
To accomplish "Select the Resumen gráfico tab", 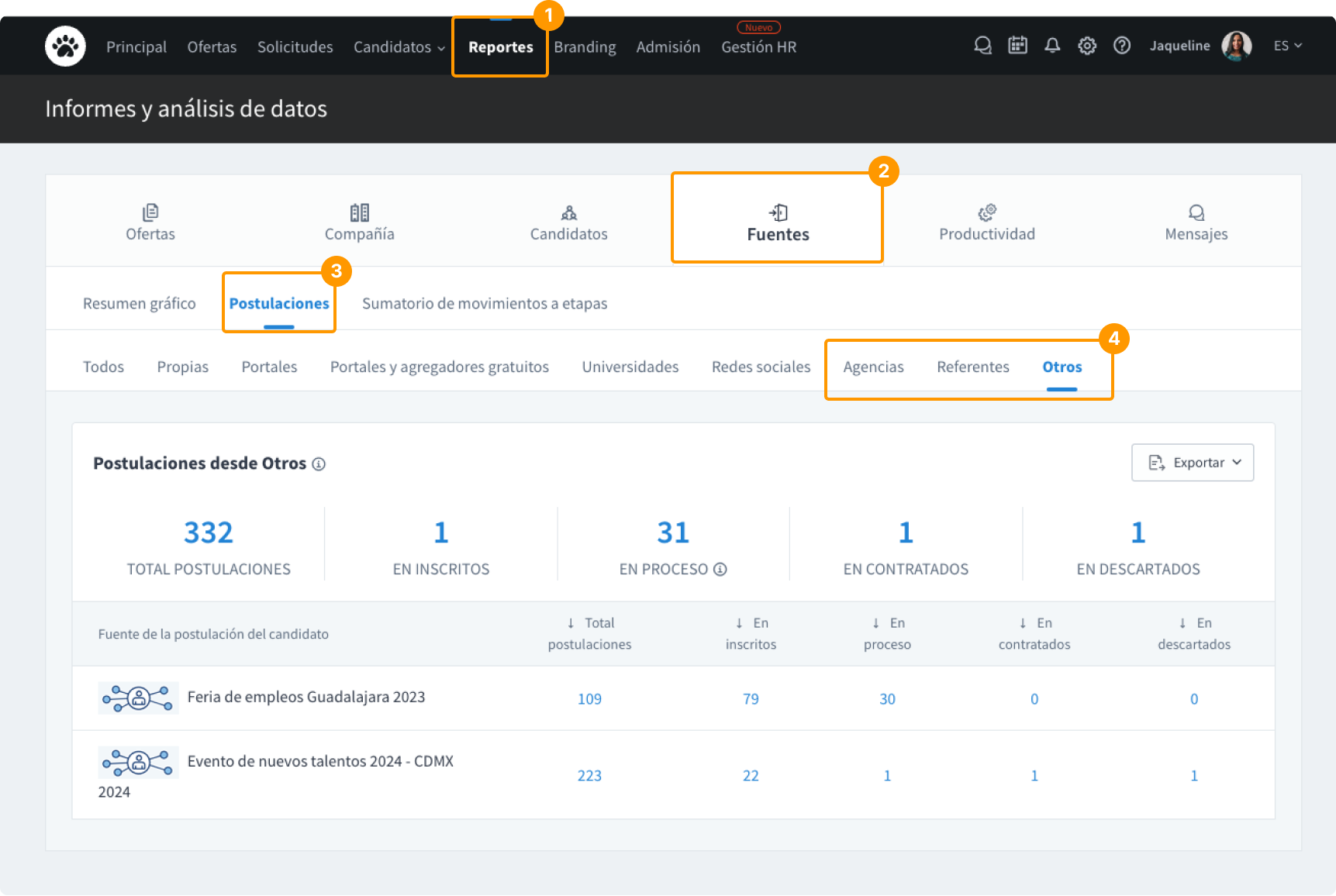I will click(x=140, y=304).
